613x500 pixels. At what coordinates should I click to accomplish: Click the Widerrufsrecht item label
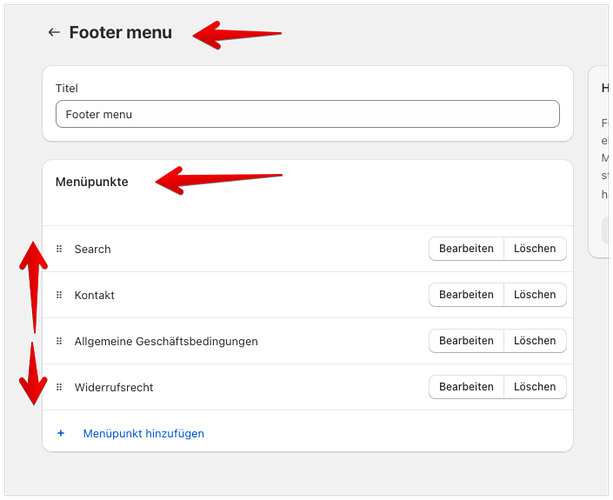pos(113,387)
